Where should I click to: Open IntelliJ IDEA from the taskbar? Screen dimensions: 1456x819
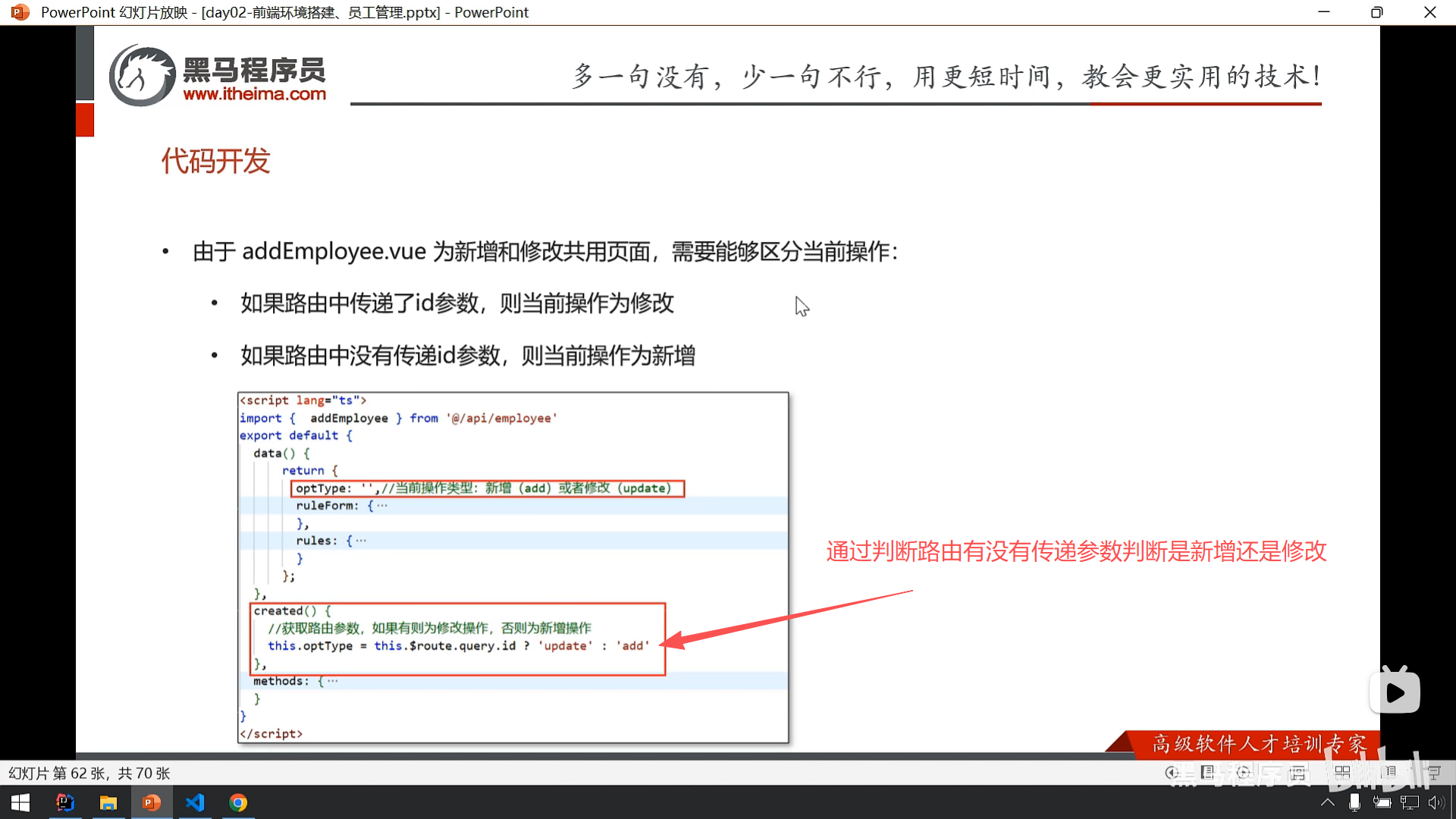pos(65,802)
